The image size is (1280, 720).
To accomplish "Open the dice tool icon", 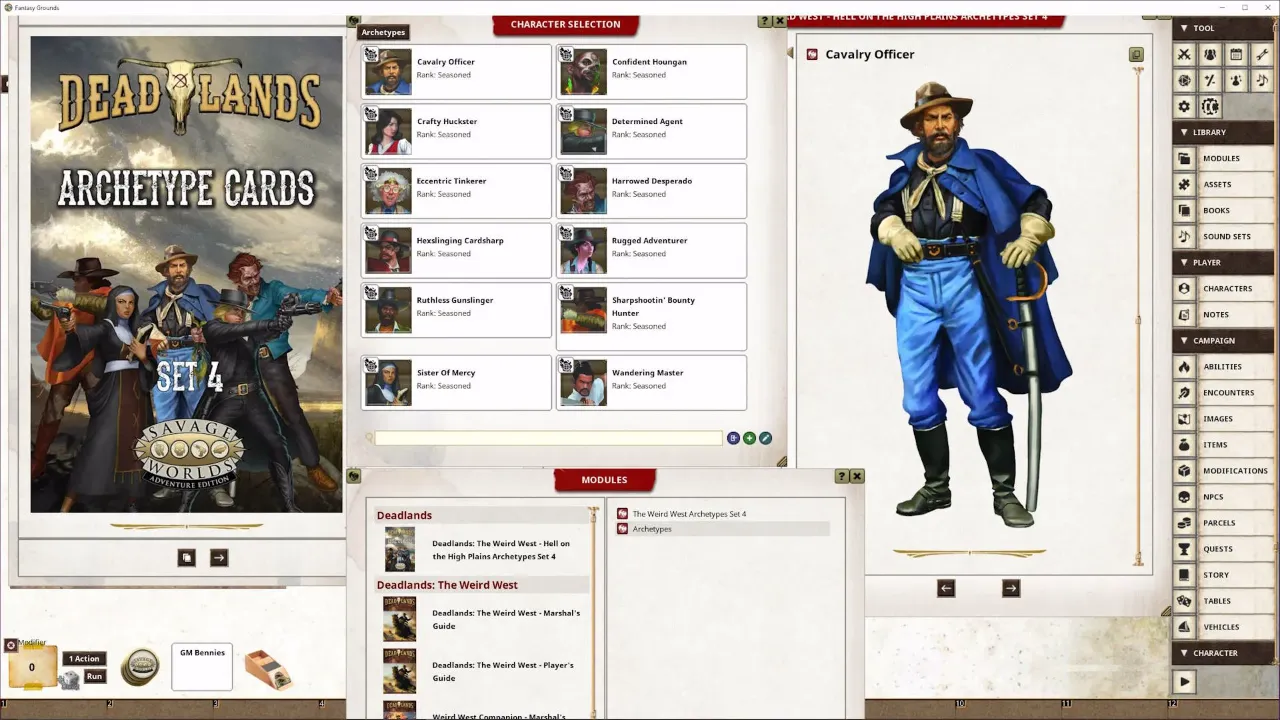I will tap(1185, 81).
